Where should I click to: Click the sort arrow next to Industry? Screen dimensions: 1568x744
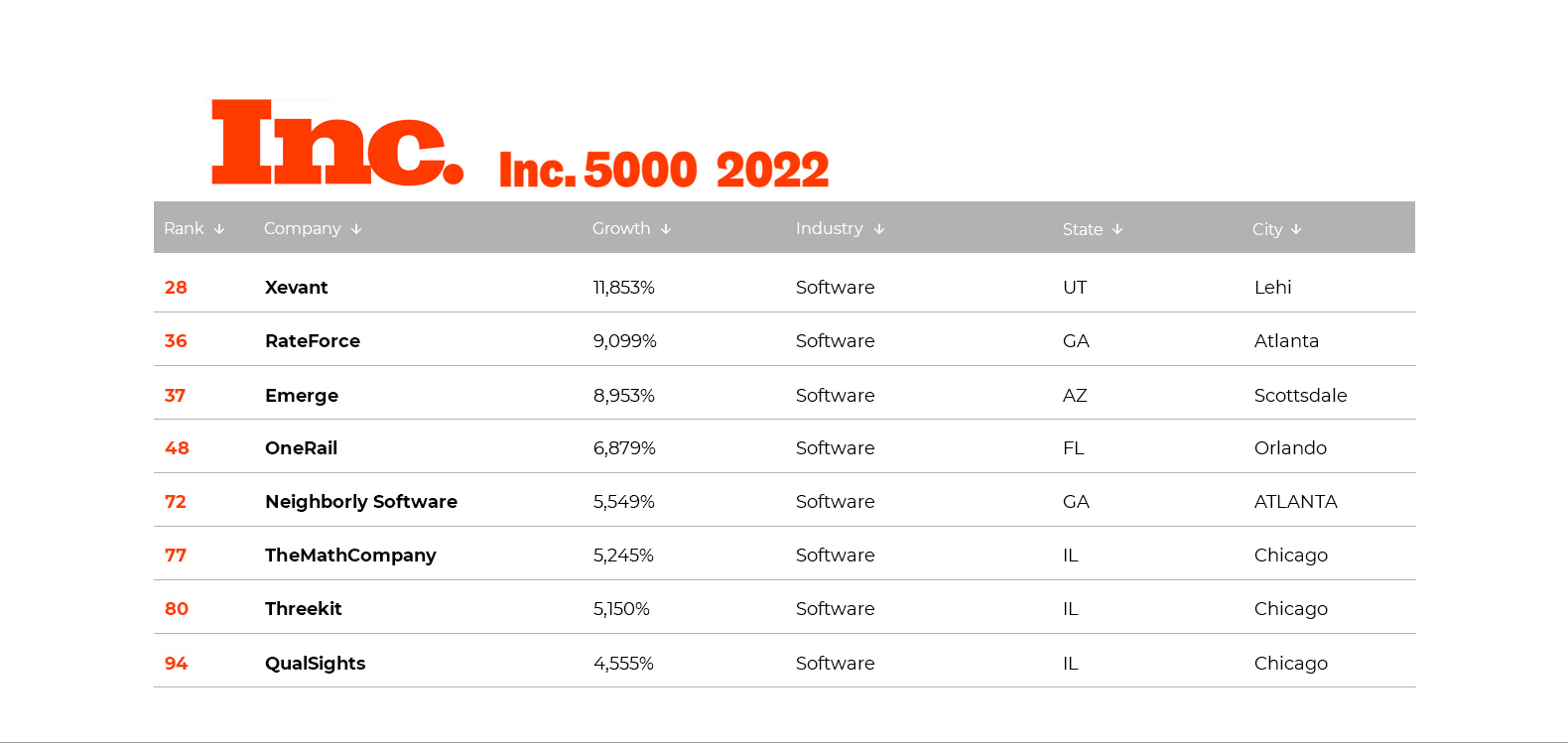tap(880, 228)
